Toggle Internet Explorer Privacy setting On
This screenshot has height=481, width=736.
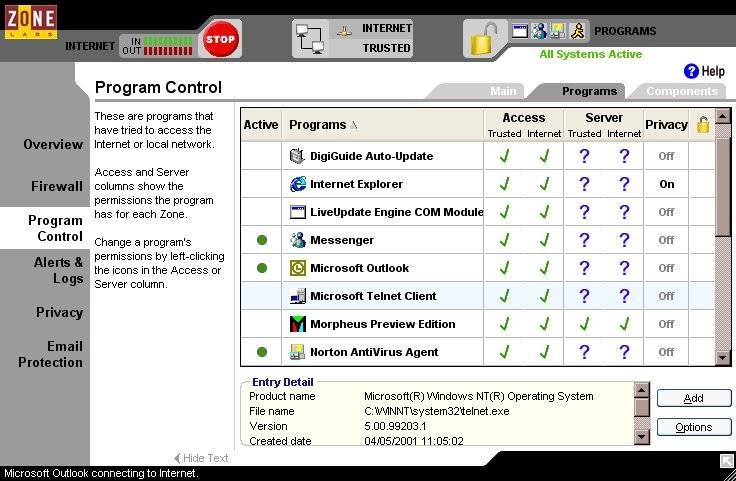(667, 184)
